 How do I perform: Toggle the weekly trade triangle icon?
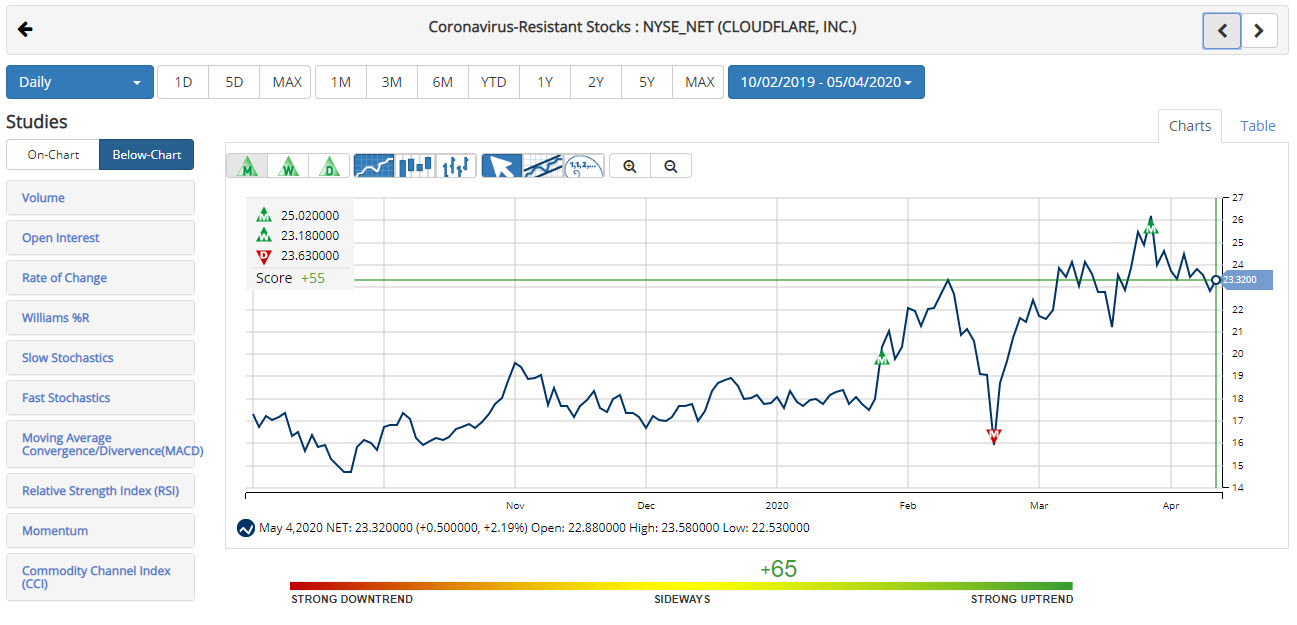tap(288, 166)
